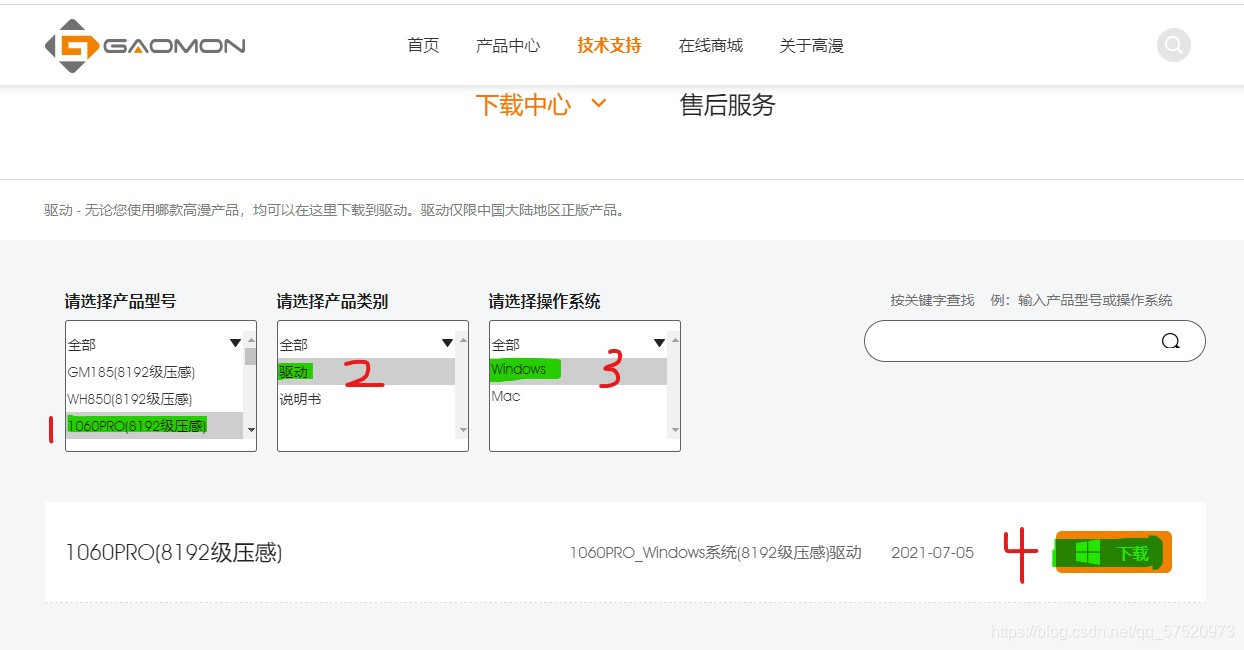Viewport: 1244px width, 650px height.
Task: Go to 首页 in the navigation
Action: coord(423,45)
